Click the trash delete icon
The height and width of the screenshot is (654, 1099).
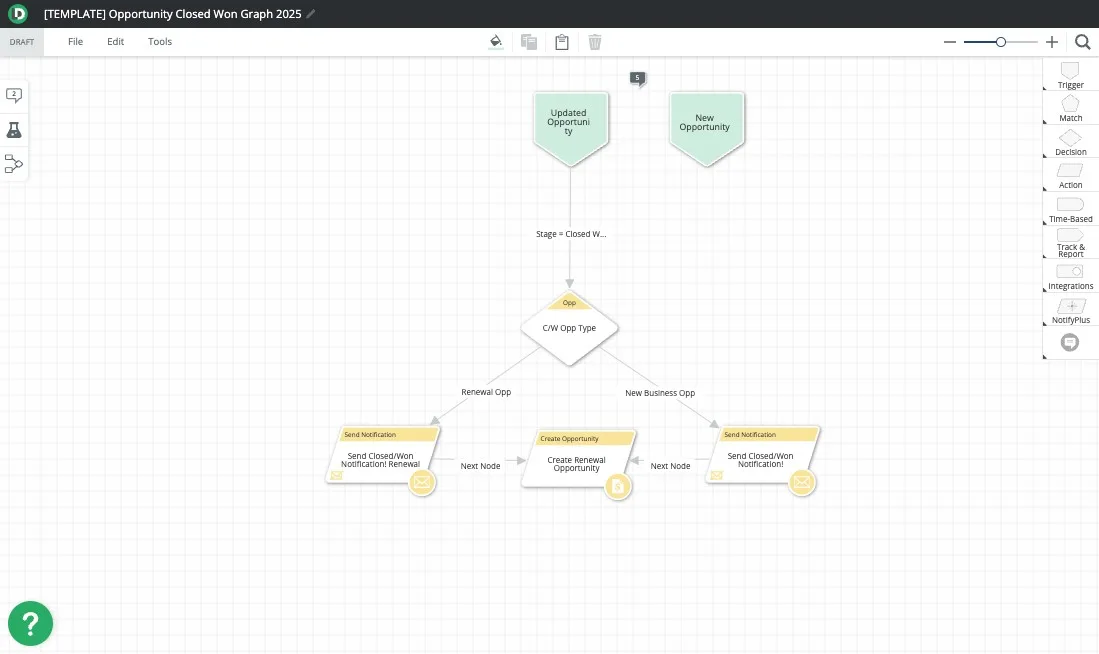coord(595,42)
